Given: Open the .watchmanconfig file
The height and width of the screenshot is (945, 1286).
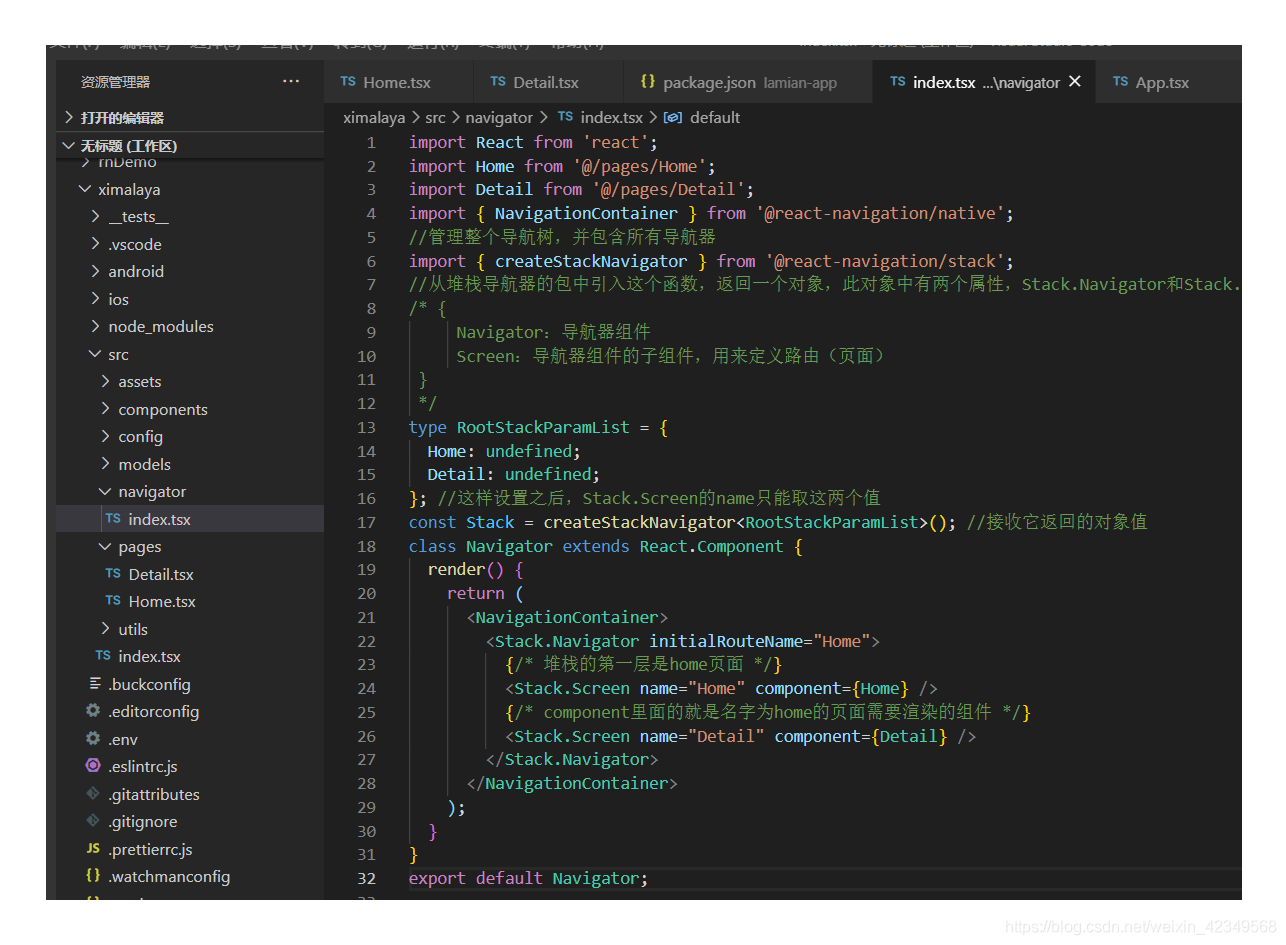Looking at the screenshot, I should [190, 877].
